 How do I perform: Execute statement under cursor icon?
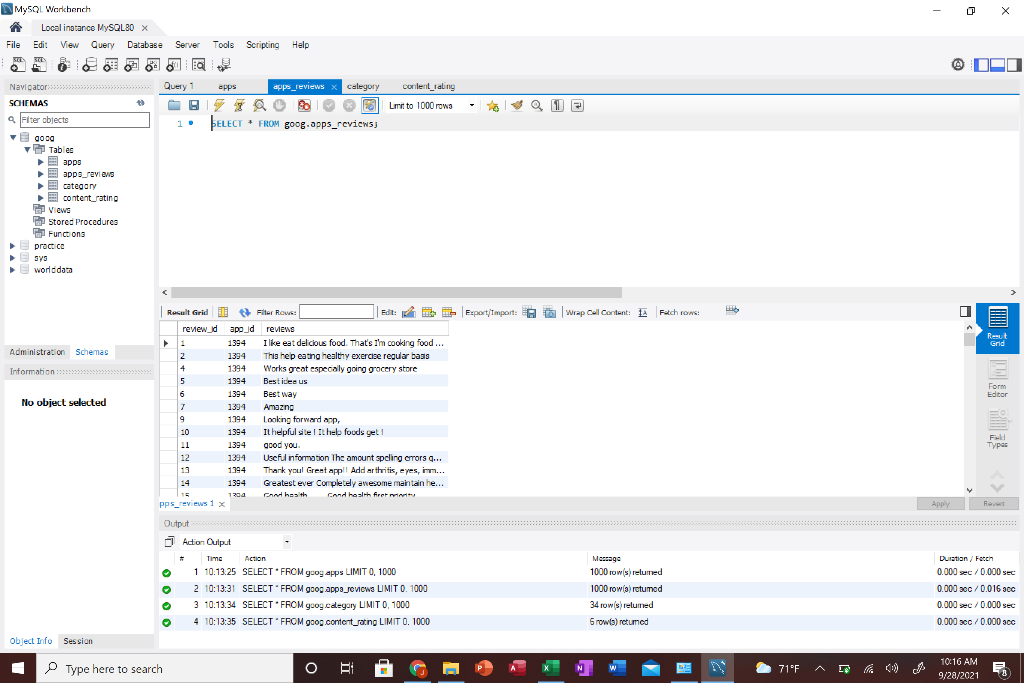click(240, 105)
